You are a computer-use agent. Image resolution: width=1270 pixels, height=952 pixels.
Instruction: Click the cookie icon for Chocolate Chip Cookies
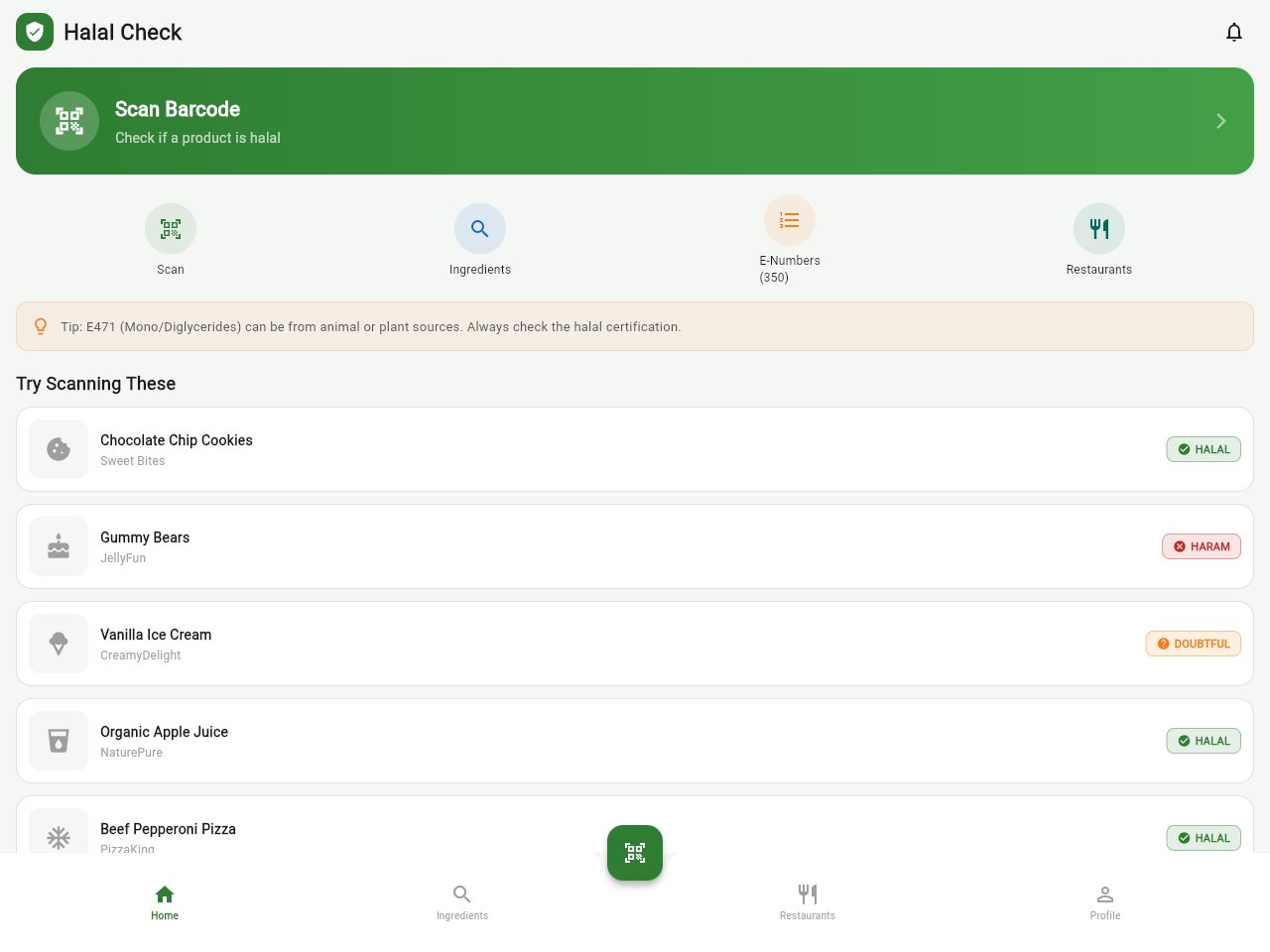coord(59,449)
